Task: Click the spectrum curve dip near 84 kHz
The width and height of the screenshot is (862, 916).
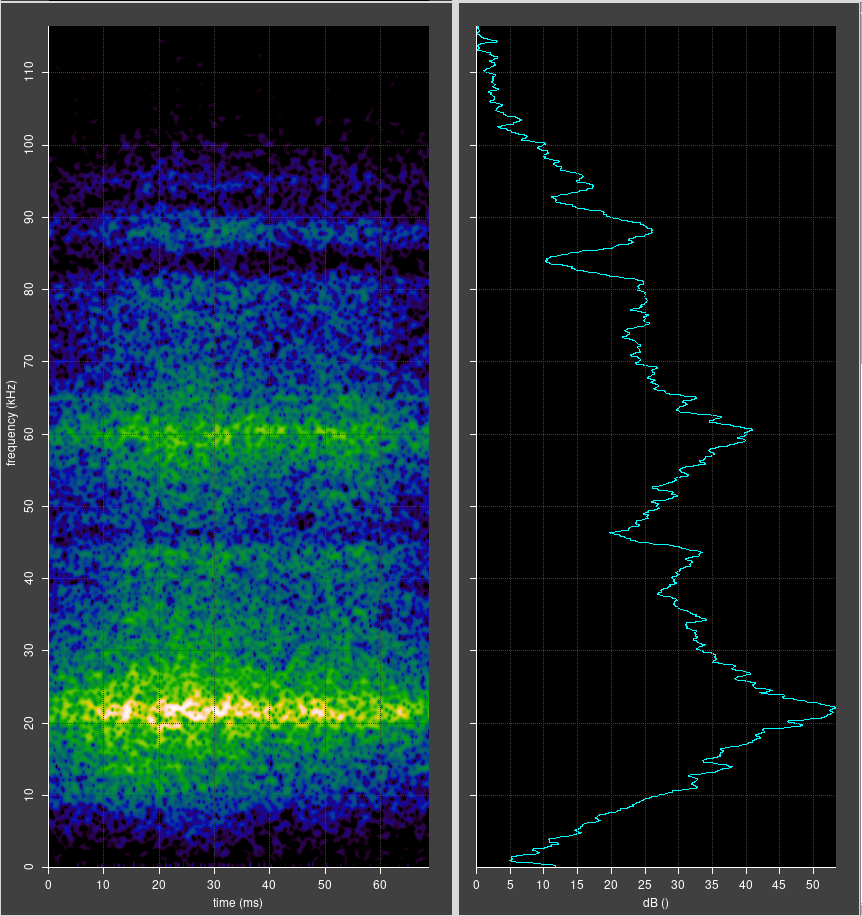Action: click(548, 260)
